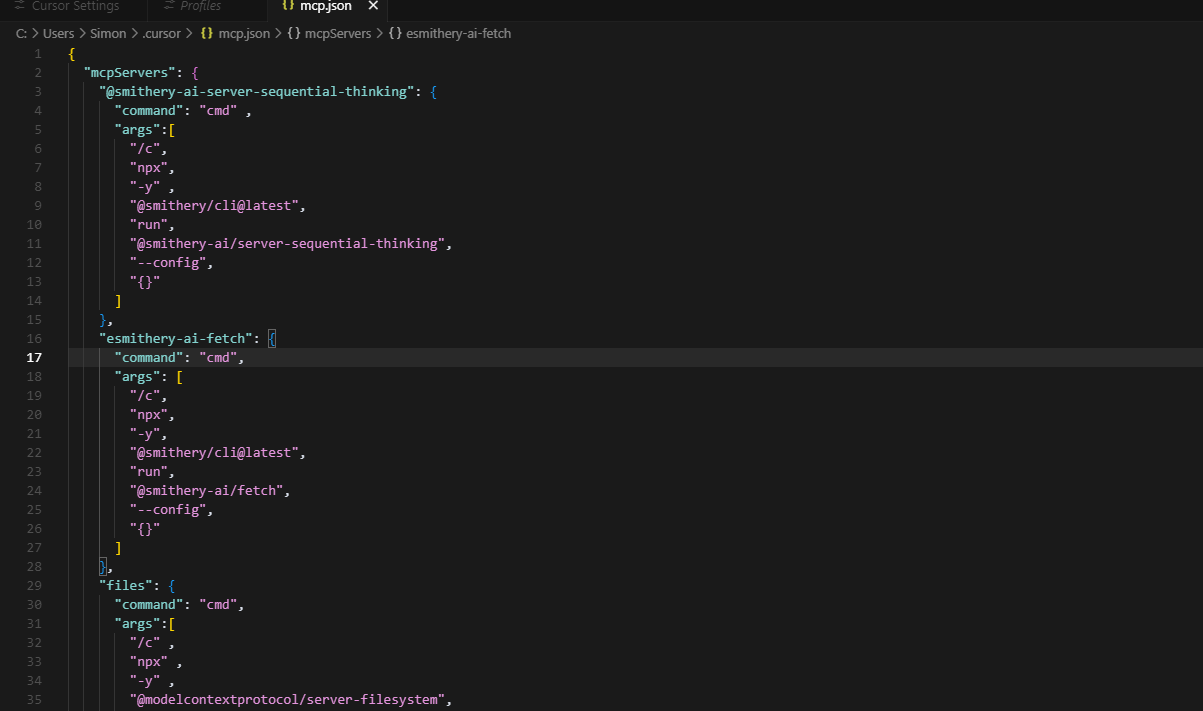The height and width of the screenshot is (711, 1203).
Task: Click "--config" string on line 12
Action: pyautogui.click(x=168, y=262)
